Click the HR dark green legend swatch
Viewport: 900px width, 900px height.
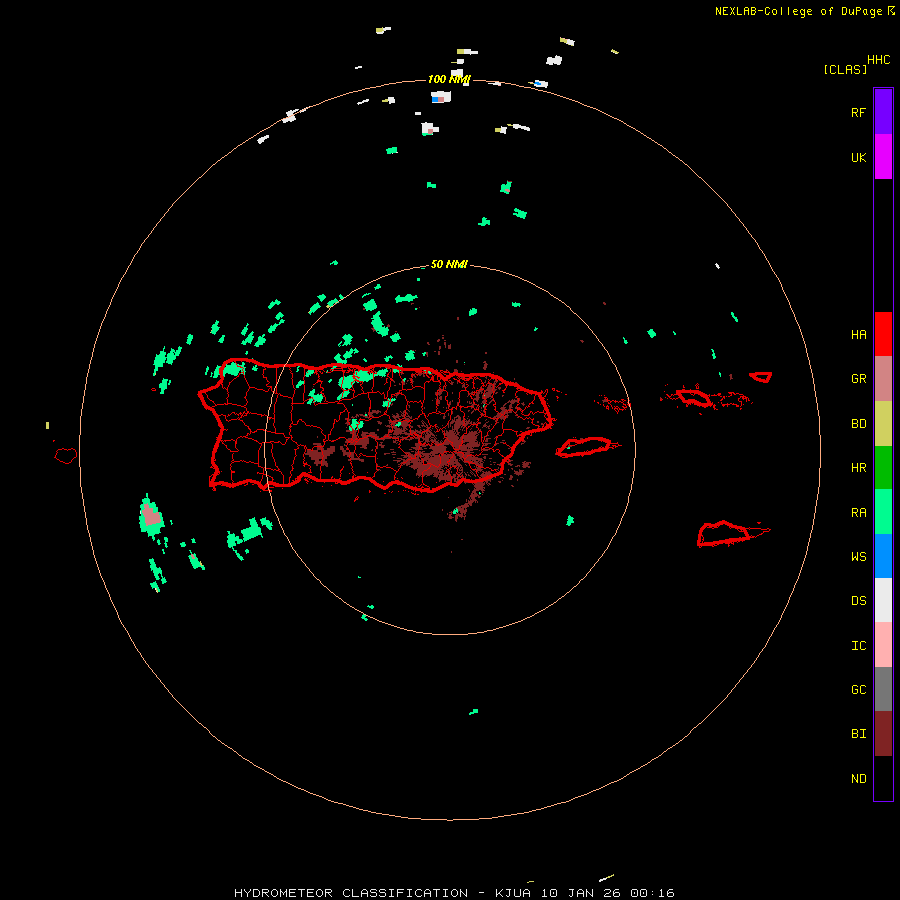pos(883,468)
